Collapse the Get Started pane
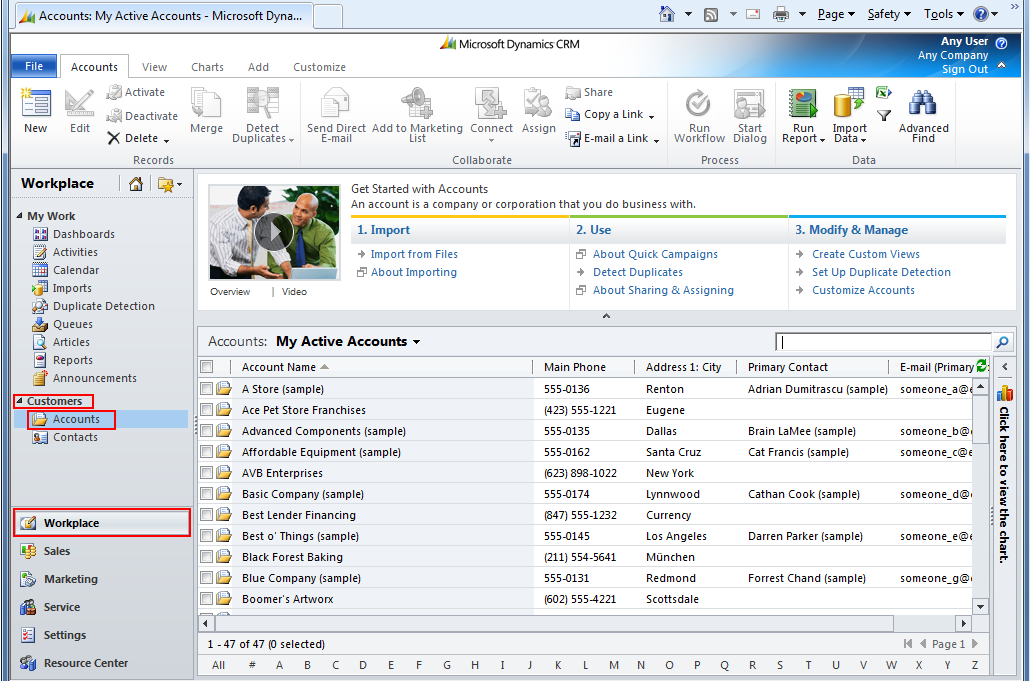 tap(606, 316)
